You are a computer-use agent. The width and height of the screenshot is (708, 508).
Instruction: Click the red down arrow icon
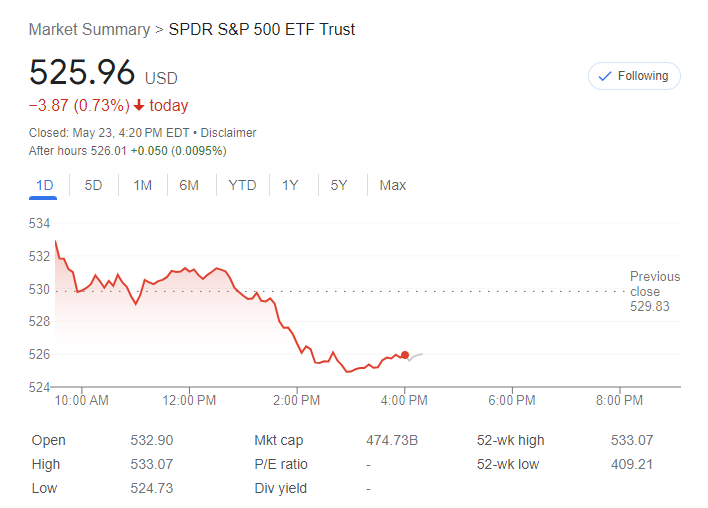coord(138,106)
